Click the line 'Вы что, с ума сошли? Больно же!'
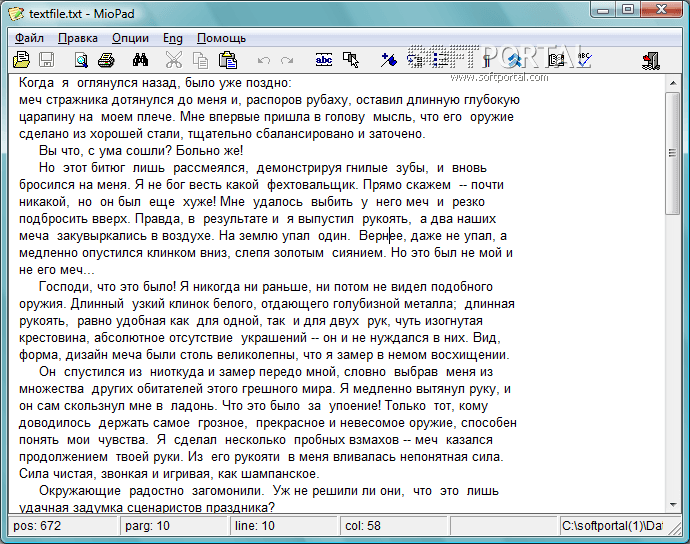This screenshot has width=690, height=544. [141, 151]
